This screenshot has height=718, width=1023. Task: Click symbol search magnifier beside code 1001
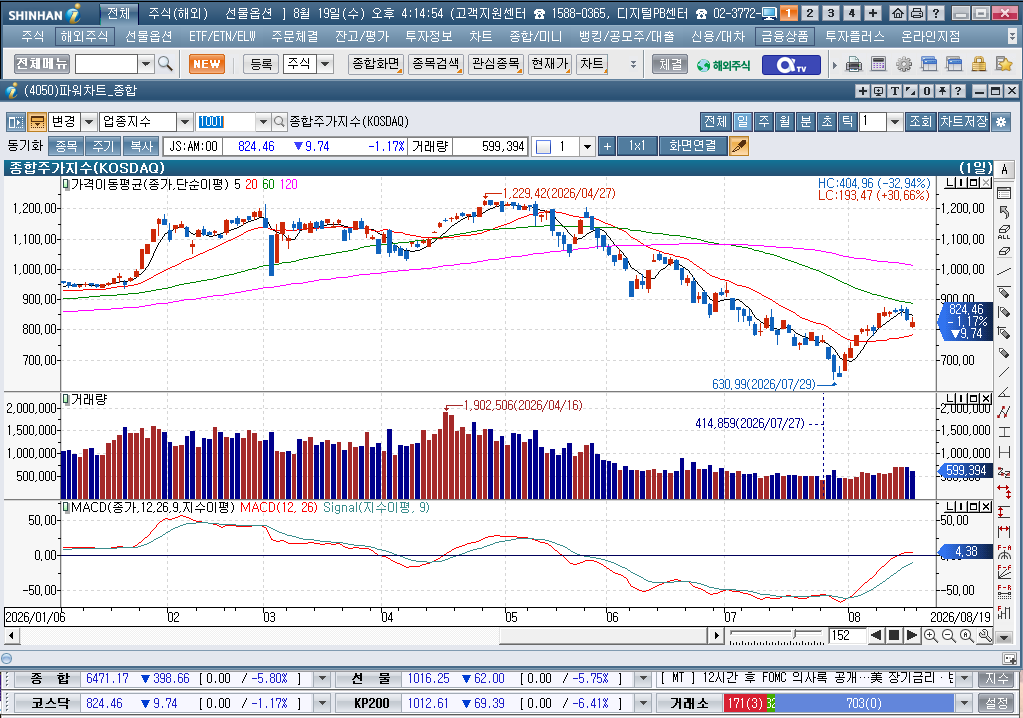[x=279, y=122]
